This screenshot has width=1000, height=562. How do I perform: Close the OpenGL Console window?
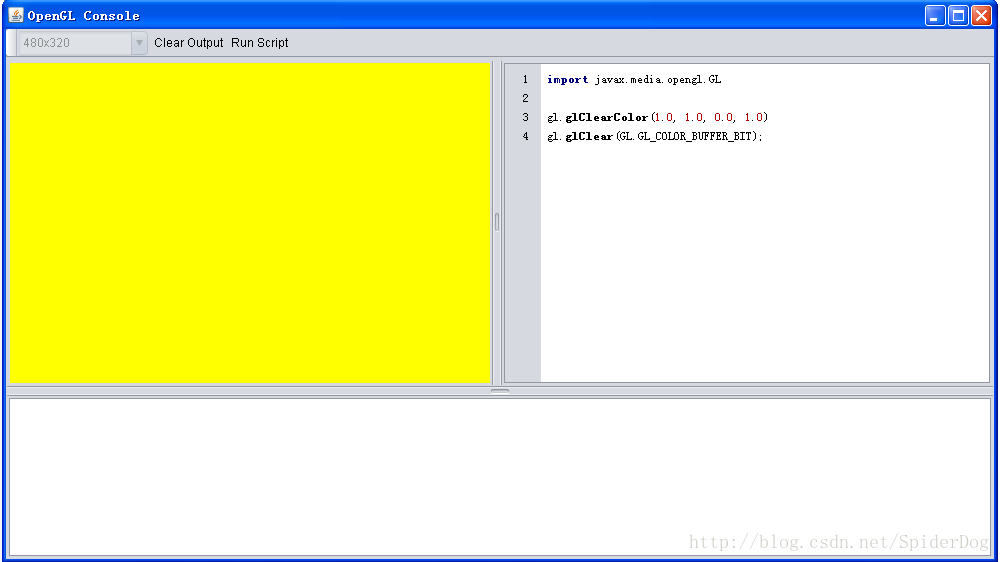click(982, 15)
